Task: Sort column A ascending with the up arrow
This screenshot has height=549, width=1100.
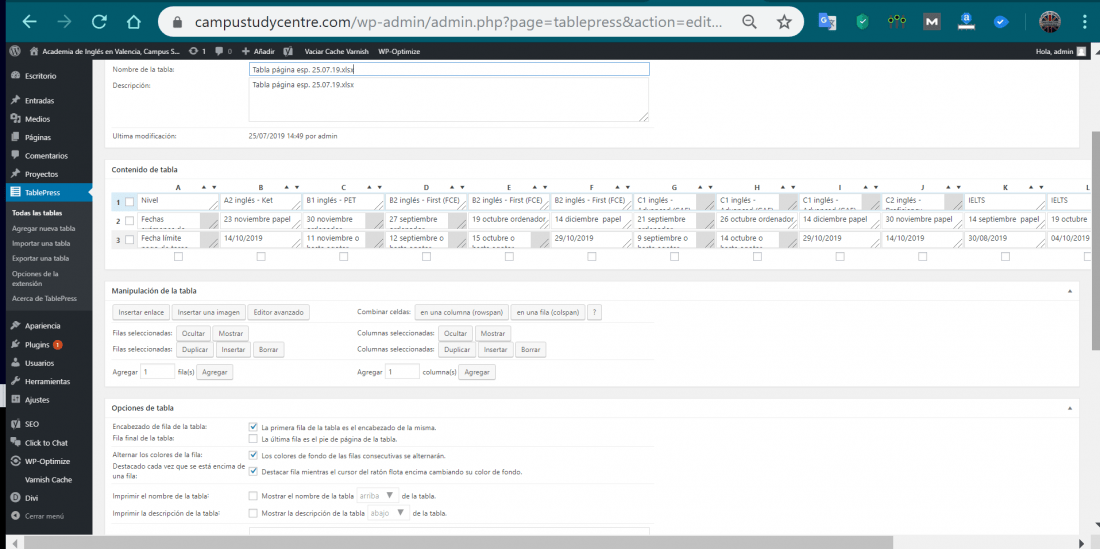Action: point(204,187)
